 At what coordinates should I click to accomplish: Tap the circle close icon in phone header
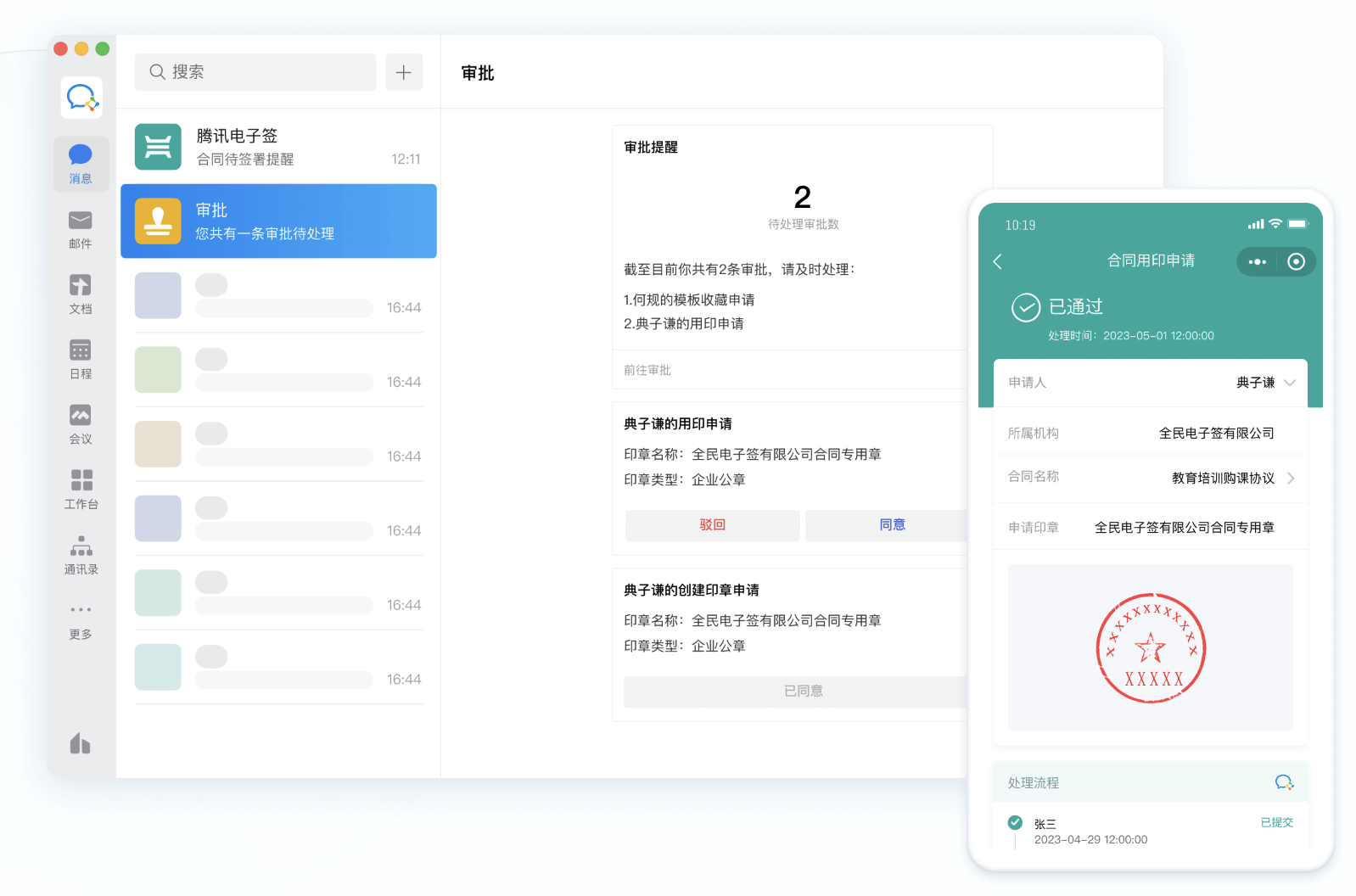[x=1296, y=261]
